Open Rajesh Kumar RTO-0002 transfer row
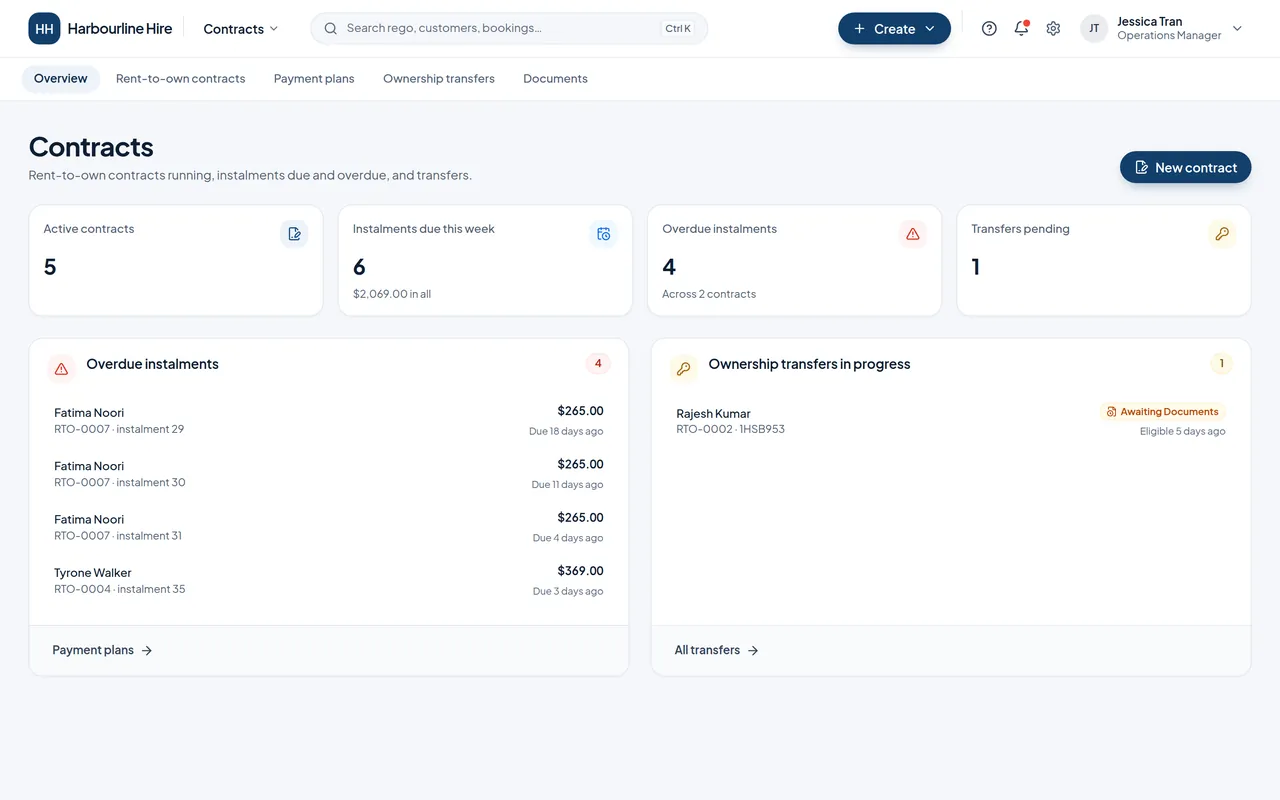The image size is (1280, 800). [951, 421]
